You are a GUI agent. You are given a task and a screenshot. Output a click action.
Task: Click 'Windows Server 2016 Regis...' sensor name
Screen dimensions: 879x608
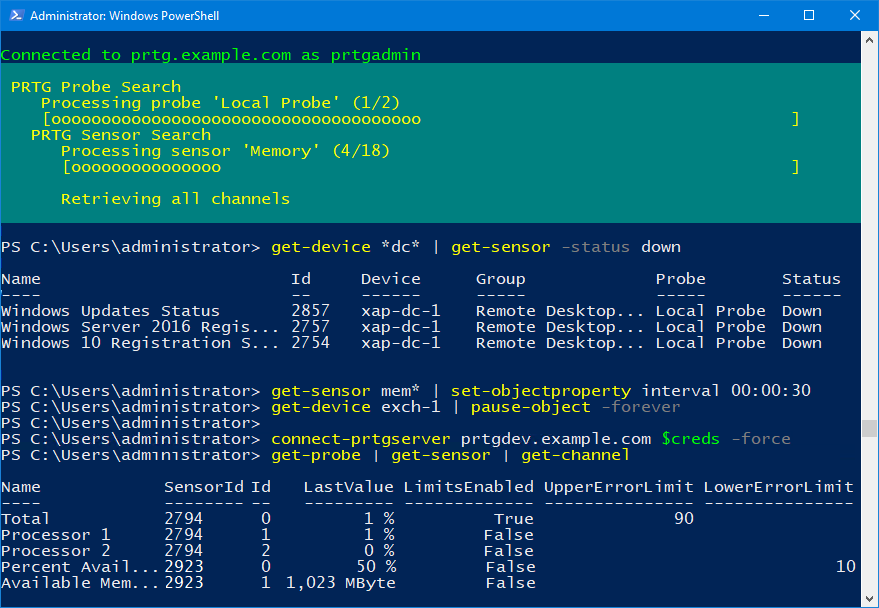pyautogui.click(x=140, y=327)
